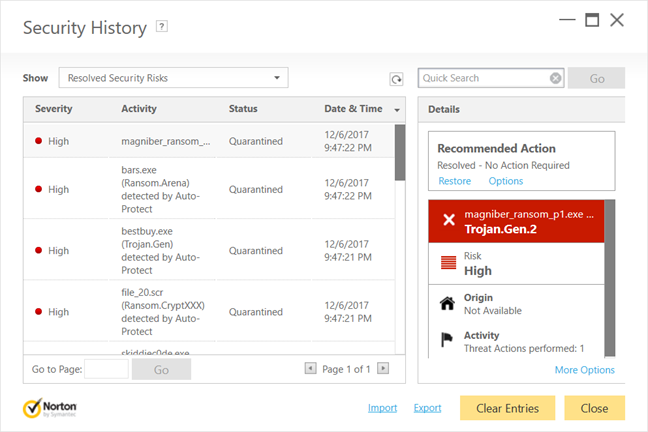Click the Restore link
648x432 pixels.
click(455, 181)
